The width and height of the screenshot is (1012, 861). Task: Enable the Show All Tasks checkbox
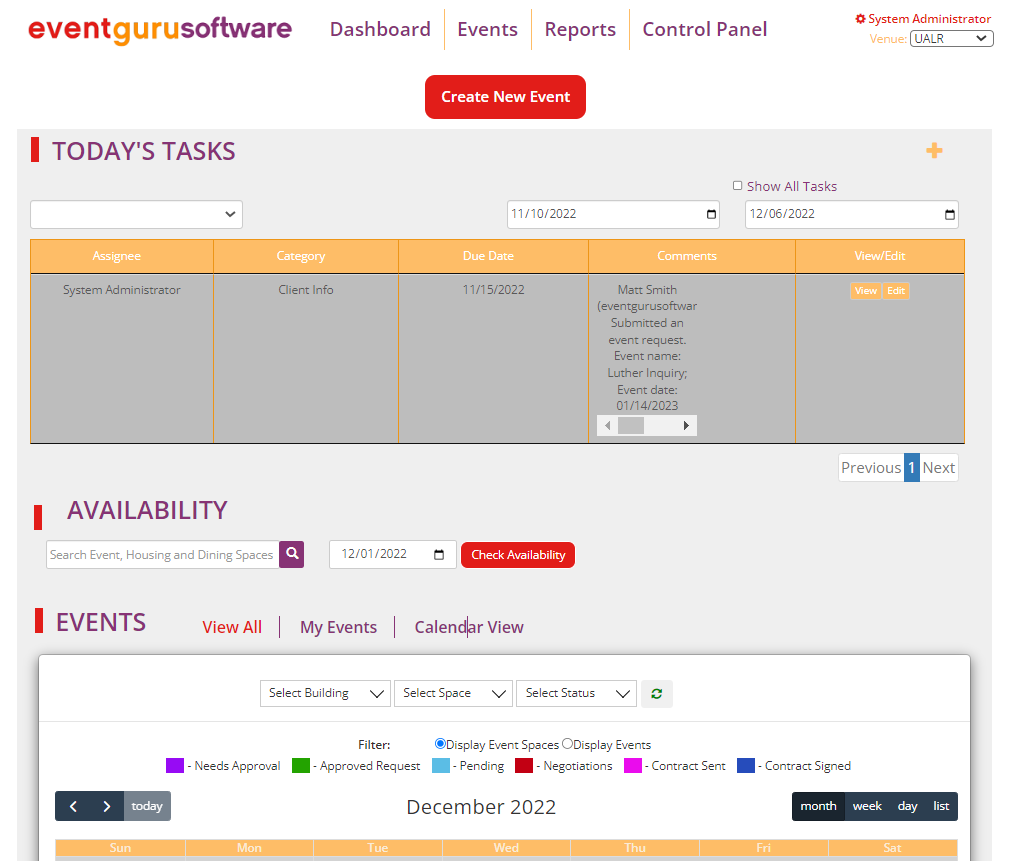pyautogui.click(x=738, y=186)
